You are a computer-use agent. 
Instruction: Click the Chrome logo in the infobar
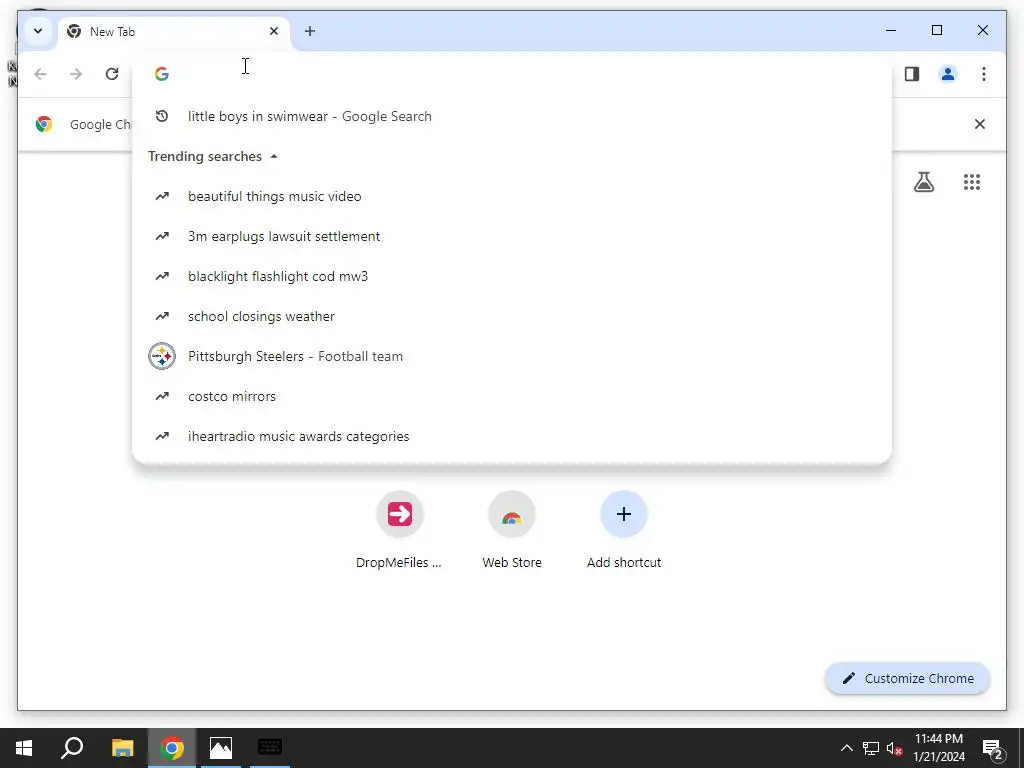tap(44, 124)
